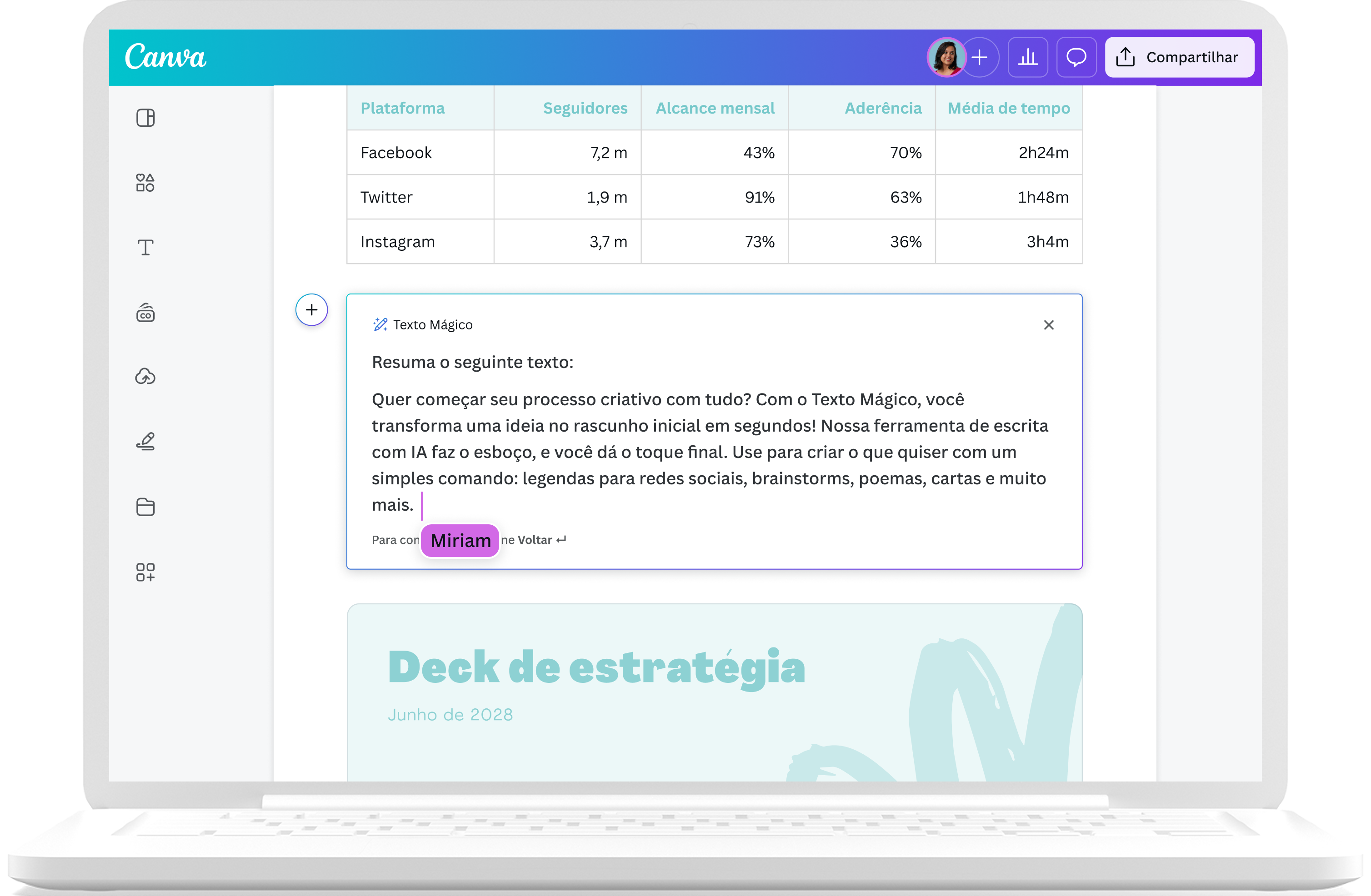Select the Plataforma table header
The width and height of the screenshot is (1371, 896).
[402, 108]
